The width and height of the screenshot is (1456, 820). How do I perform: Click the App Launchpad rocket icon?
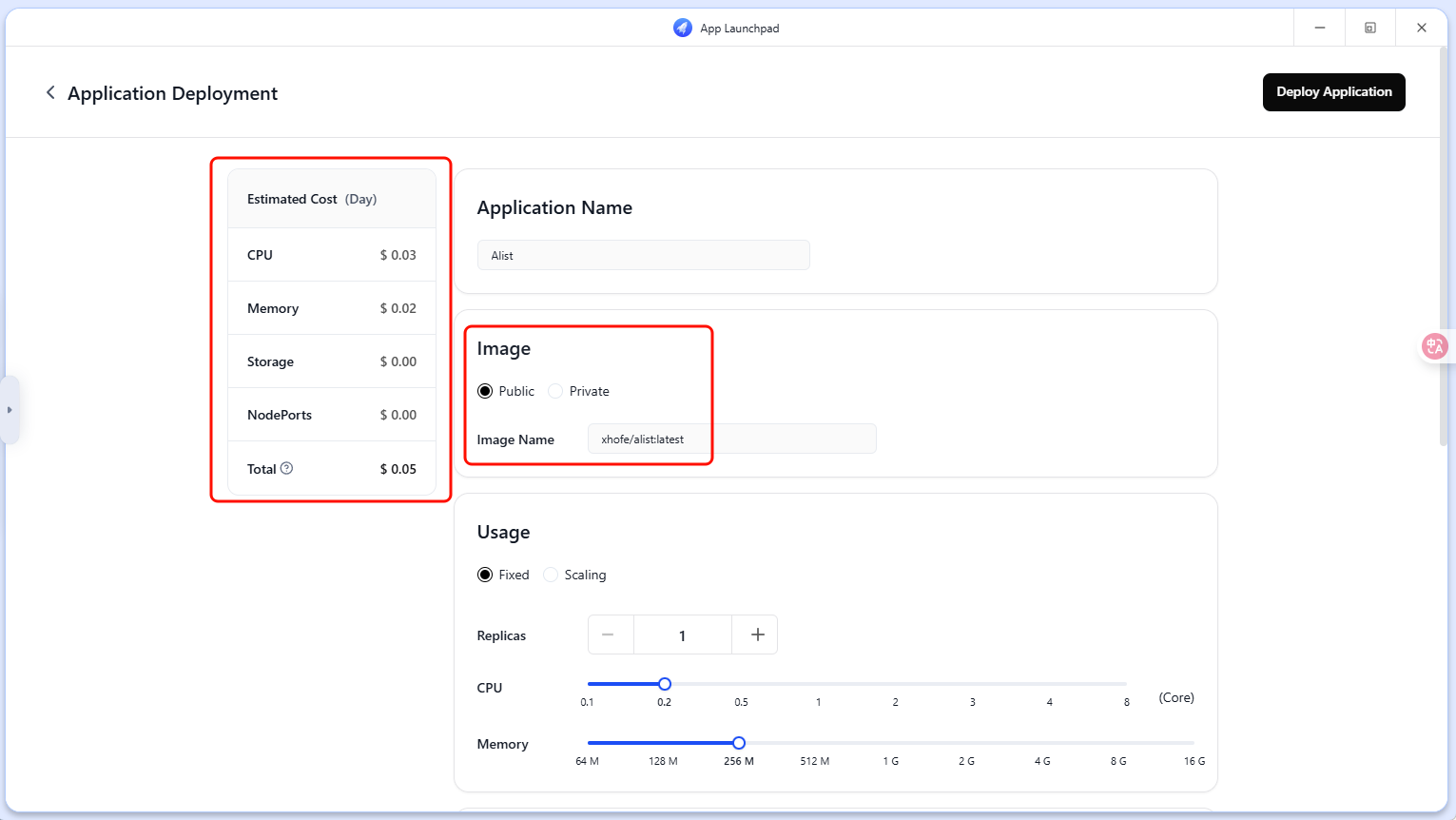tap(682, 28)
